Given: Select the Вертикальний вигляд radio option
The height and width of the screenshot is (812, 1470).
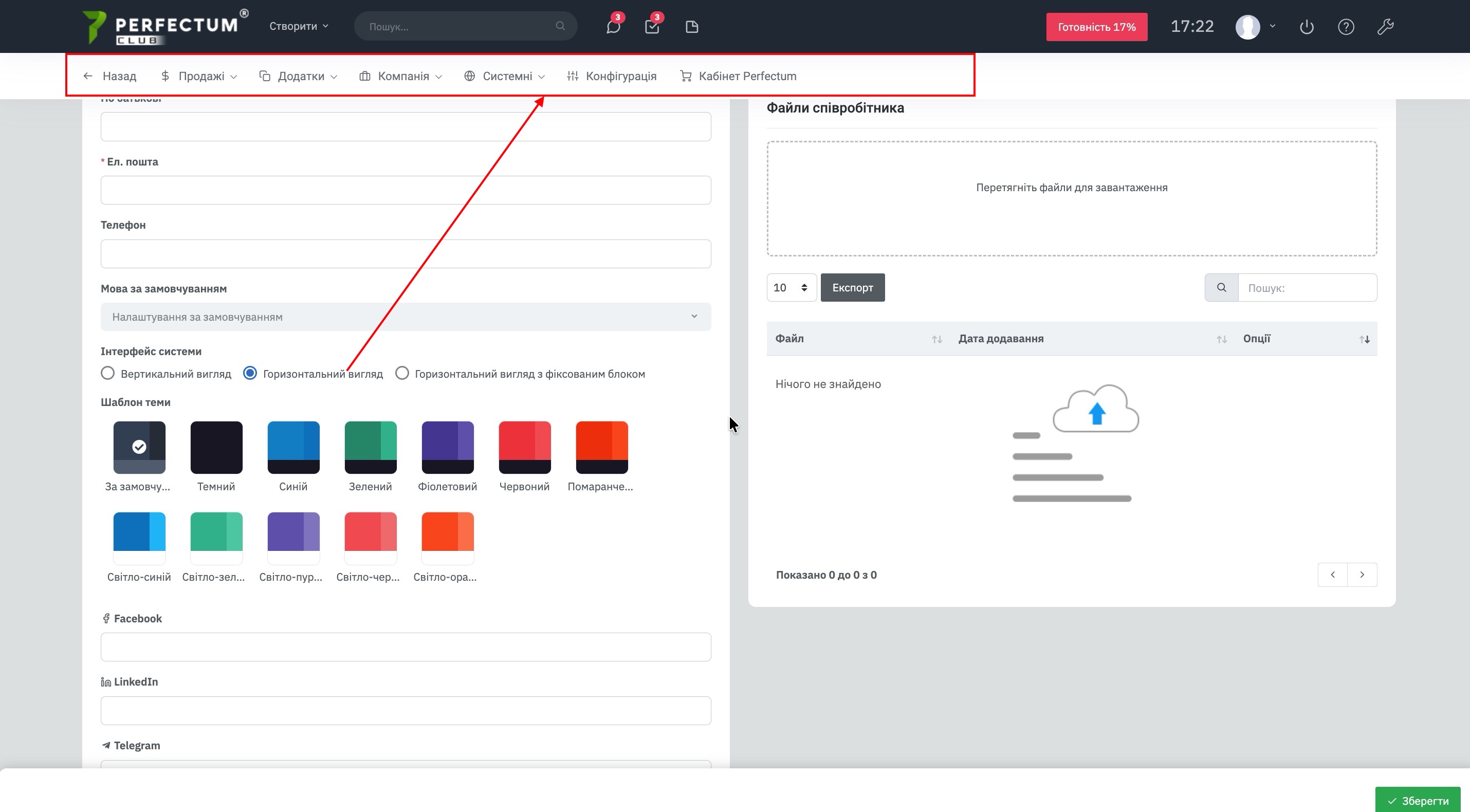Looking at the screenshot, I should tap(108, 373).
